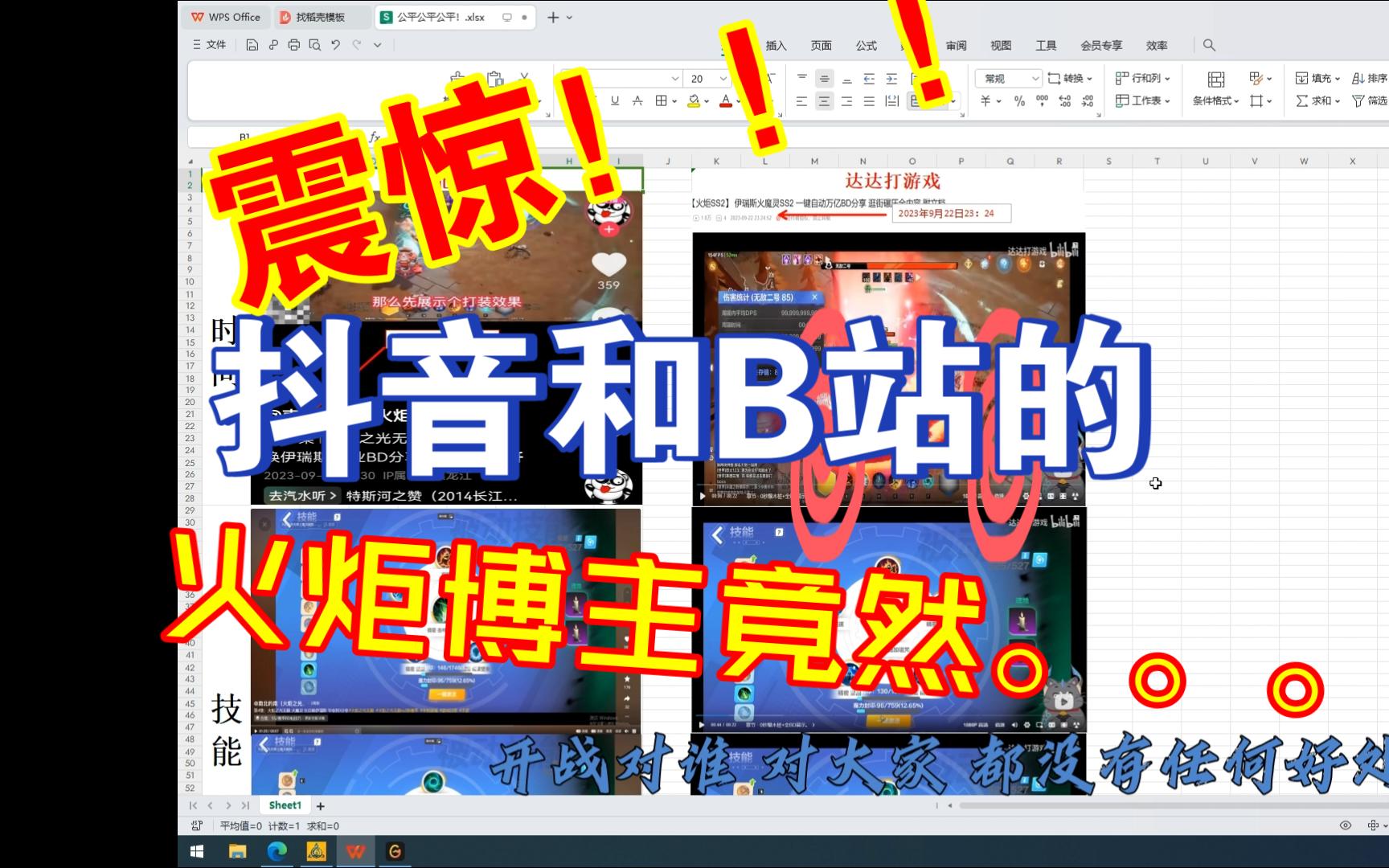Expand the quick-access toolbar customize arrow

point(377,45)
